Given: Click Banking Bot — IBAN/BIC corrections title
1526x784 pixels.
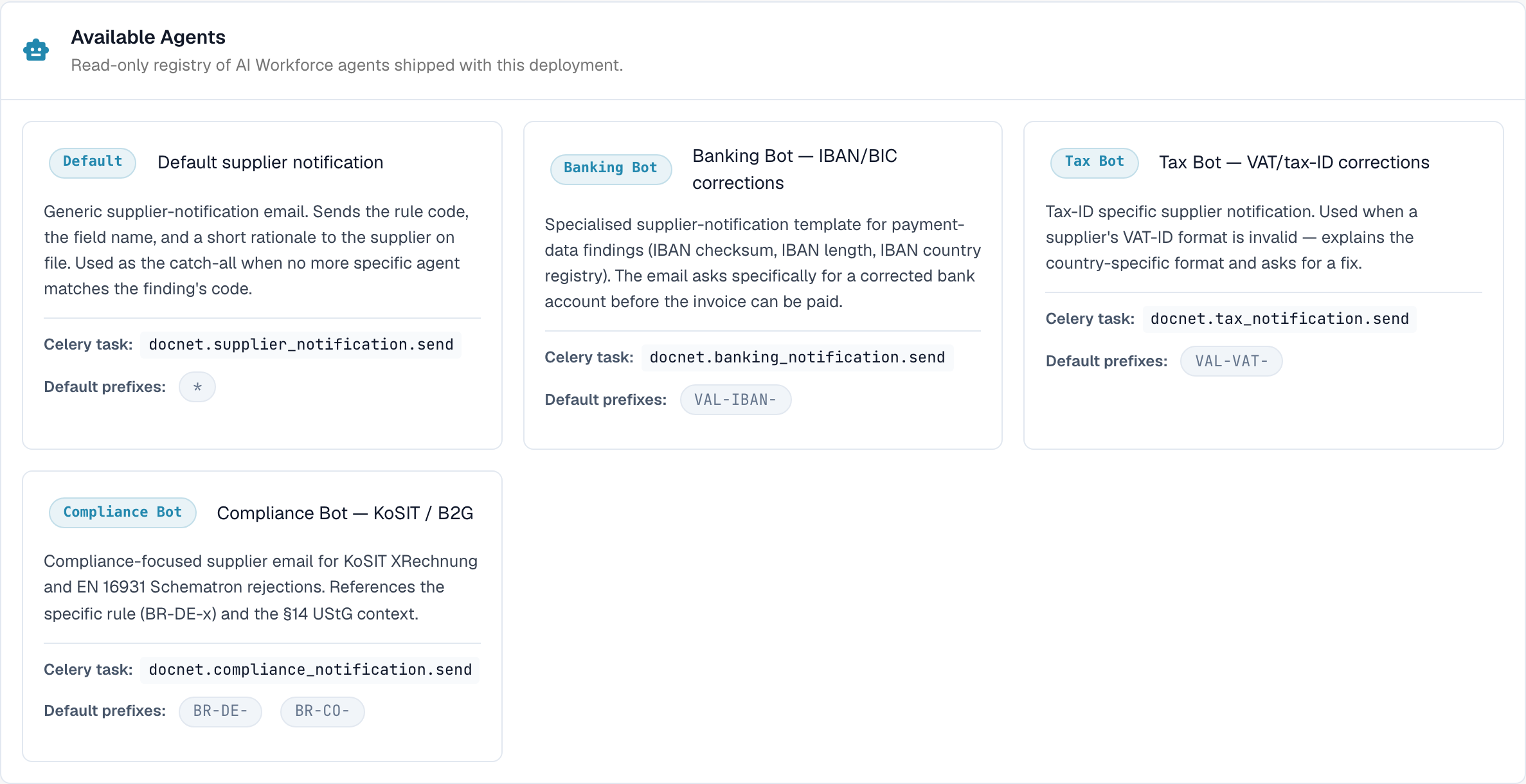Looking at the screenshot, I should [794, 169].
